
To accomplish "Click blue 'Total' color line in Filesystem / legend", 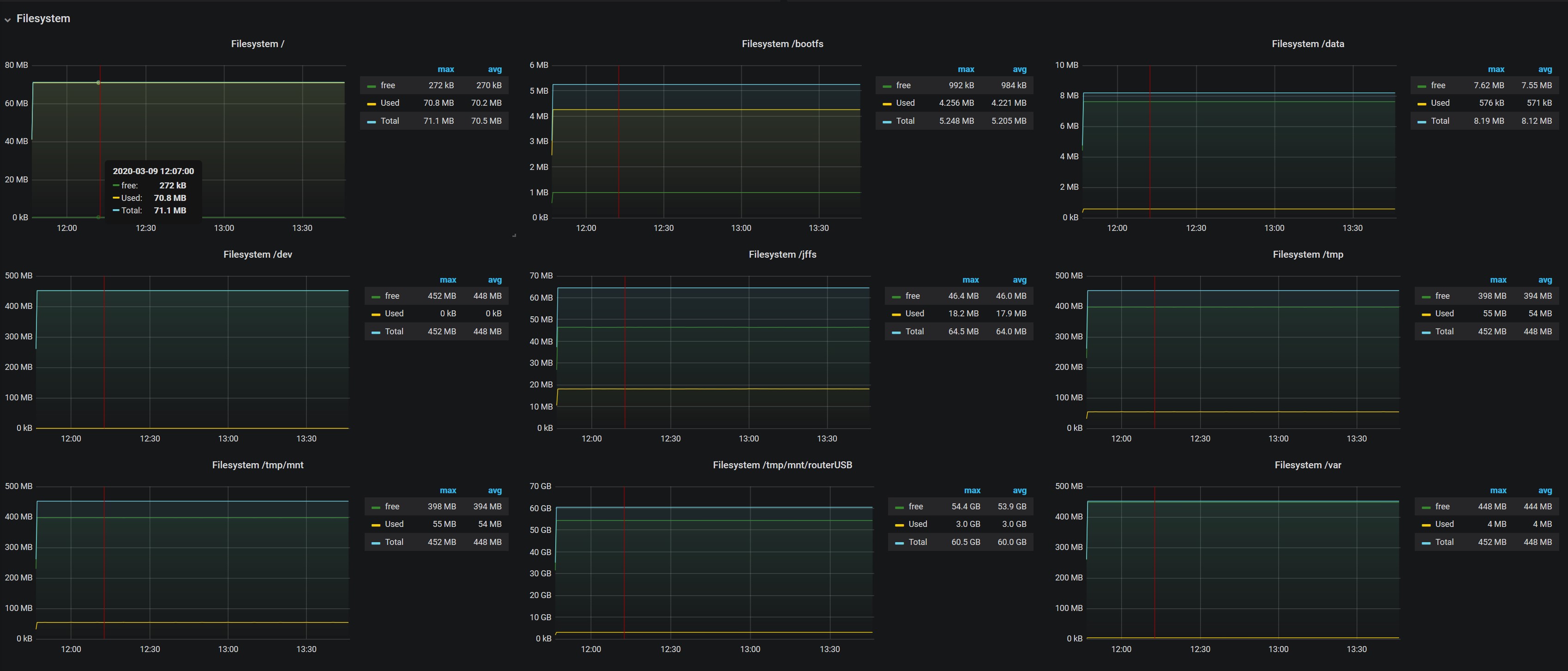I will (x=371, y=122).
